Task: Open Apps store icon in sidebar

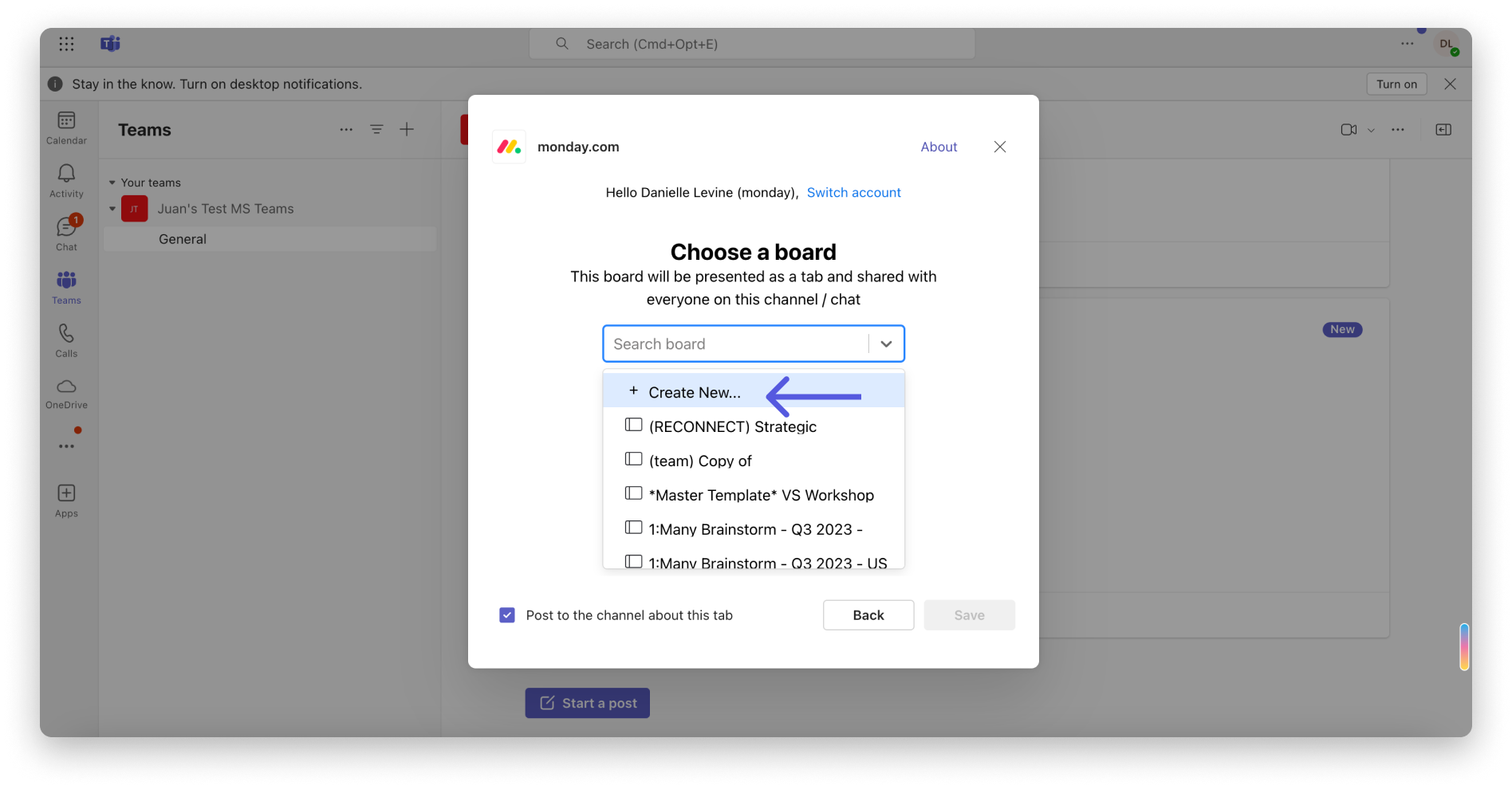Action: pos(67,501)
